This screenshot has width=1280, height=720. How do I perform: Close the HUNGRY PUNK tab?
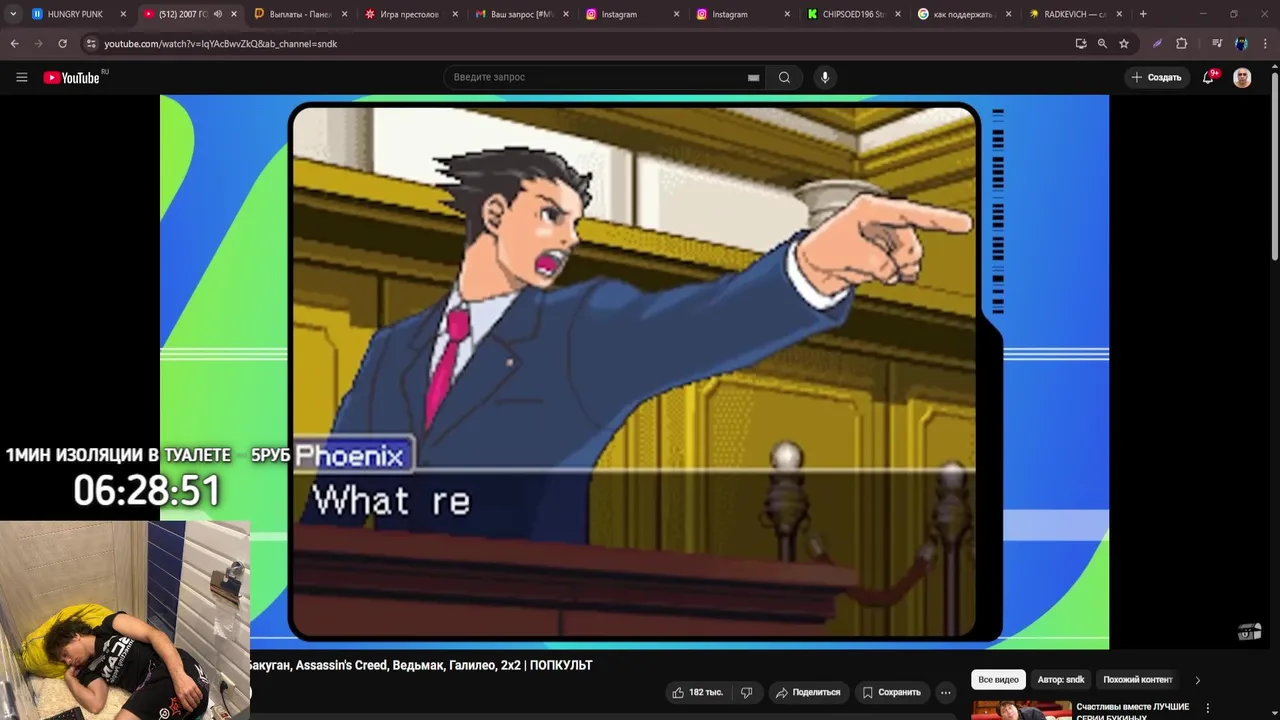click(x=124, y=14)
